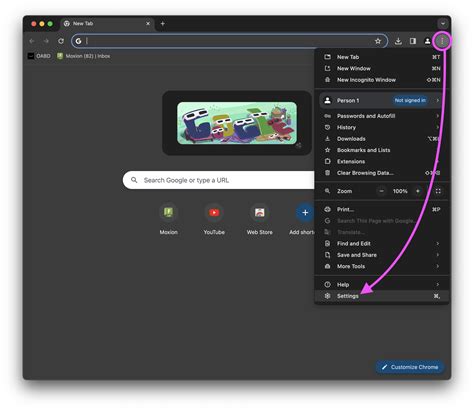Screen dimensions: 474x410
Task: Bookmark this tab with the star icon
Action: 377,41
